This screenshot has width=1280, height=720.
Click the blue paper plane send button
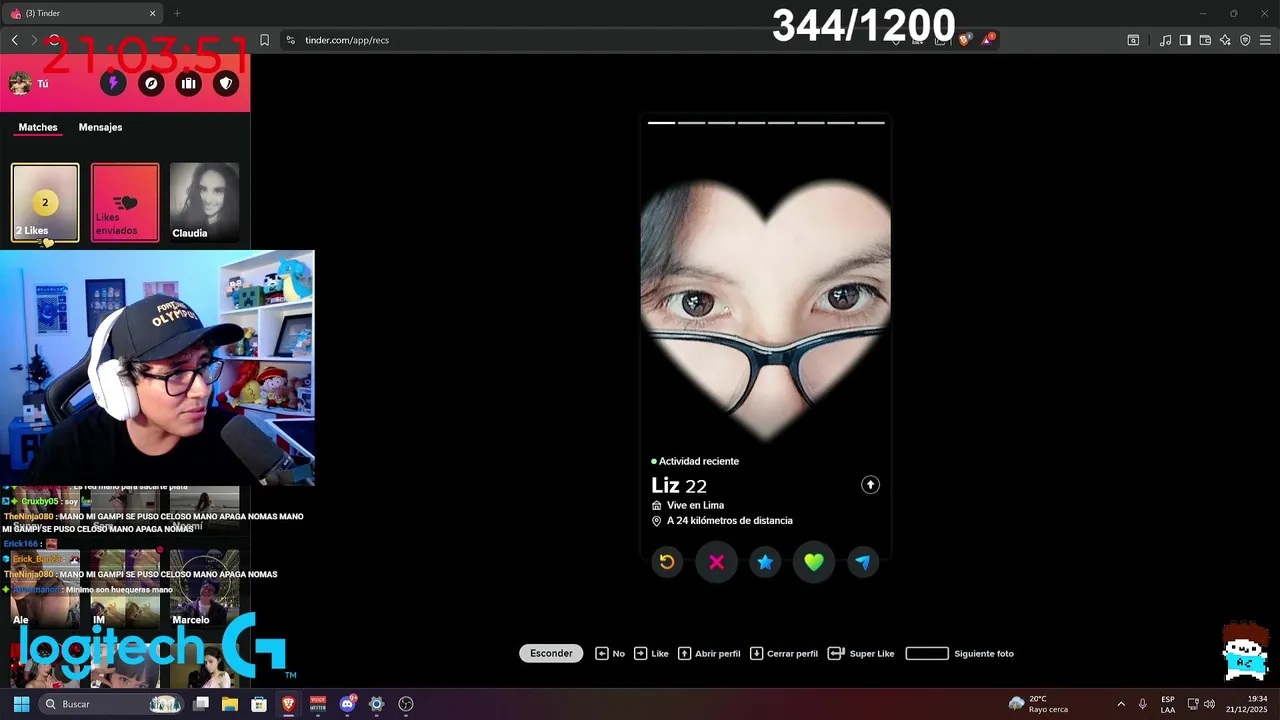[863, 562]
